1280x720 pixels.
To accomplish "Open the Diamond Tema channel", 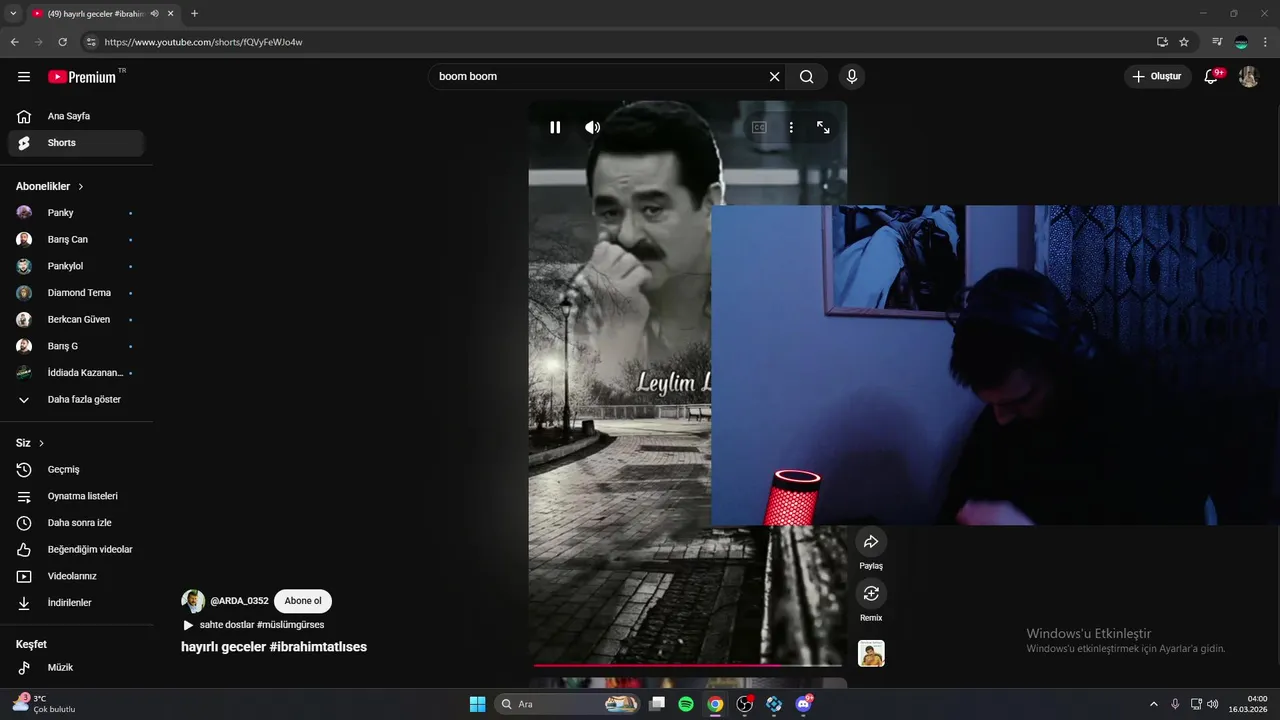I will point(76,293).
